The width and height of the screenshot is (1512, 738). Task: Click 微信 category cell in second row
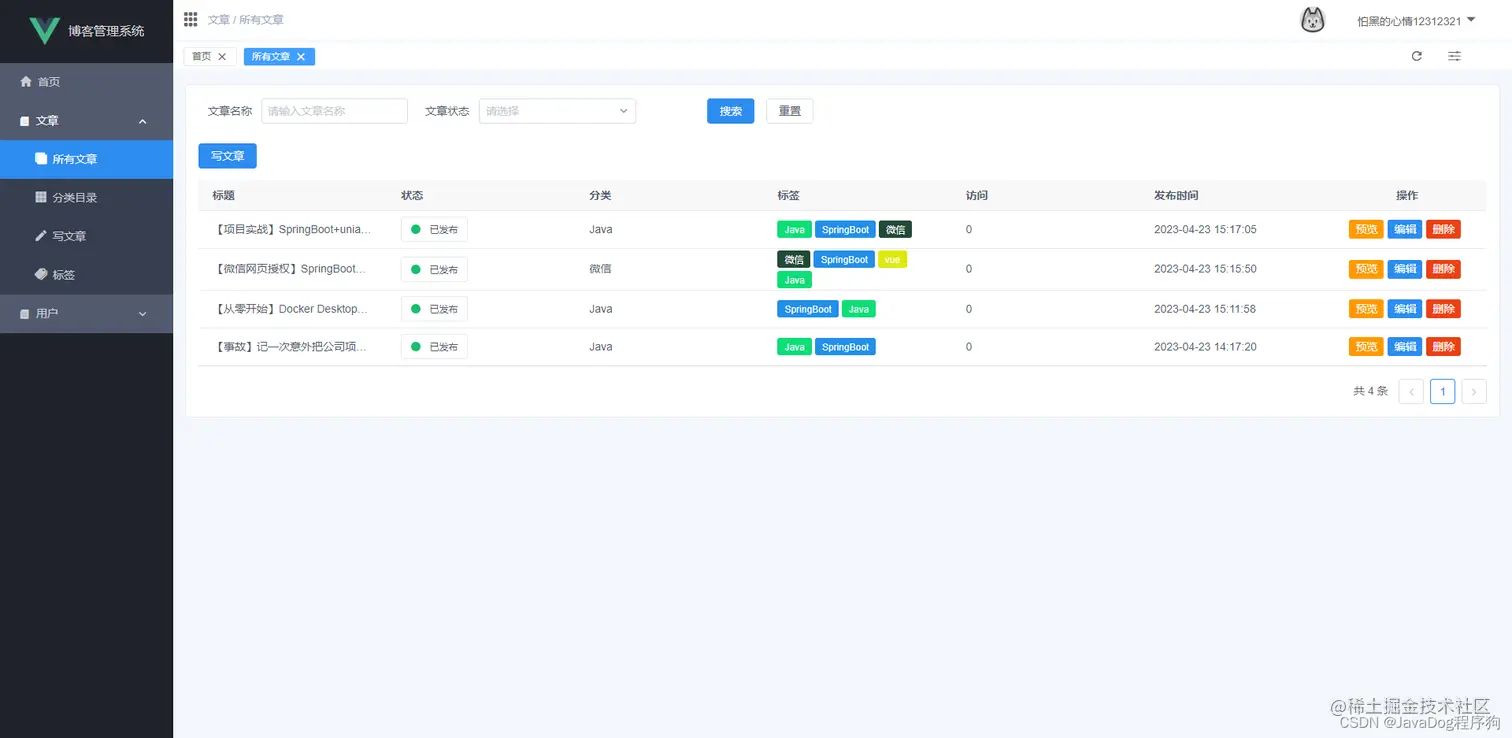[600, 269]
